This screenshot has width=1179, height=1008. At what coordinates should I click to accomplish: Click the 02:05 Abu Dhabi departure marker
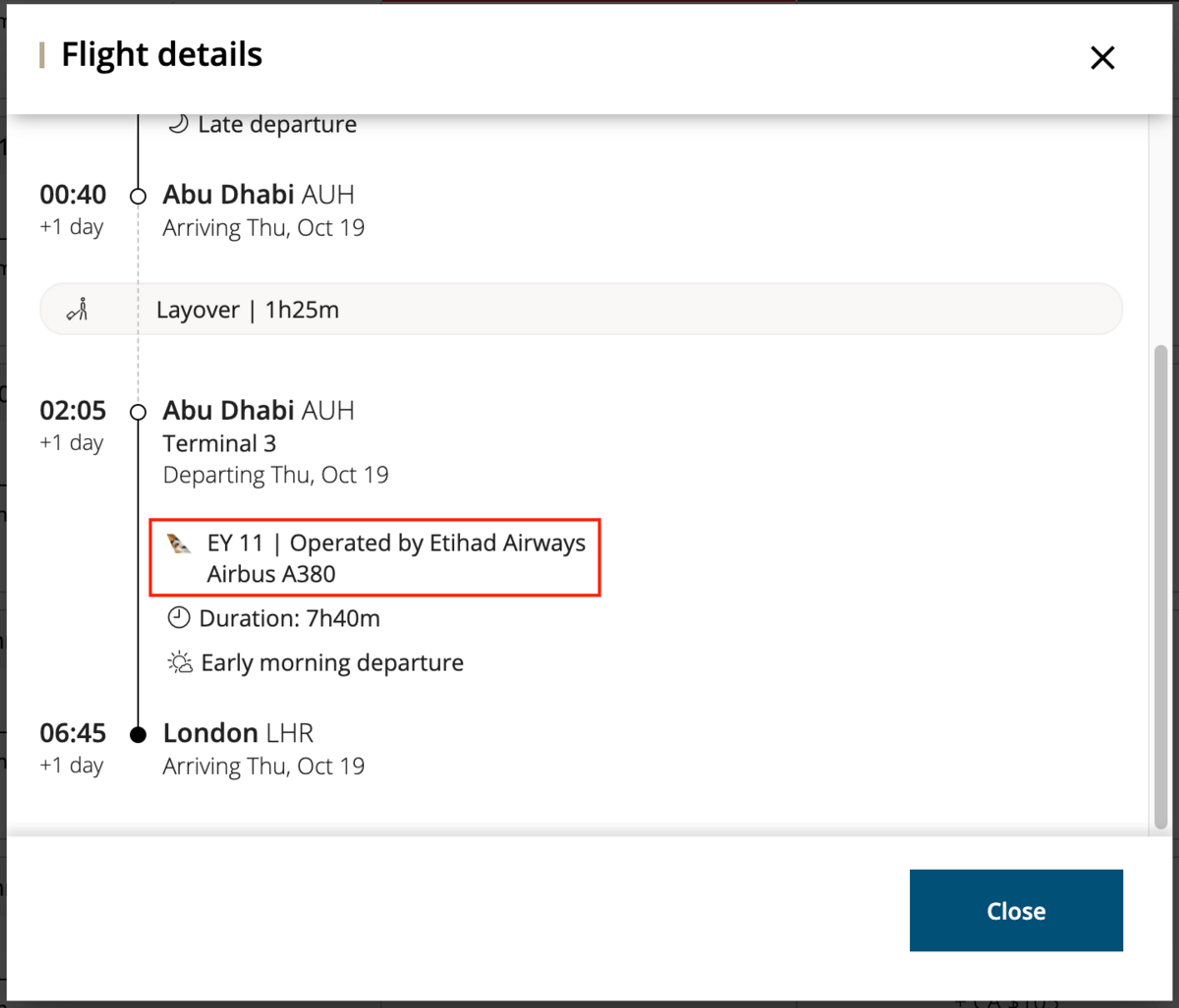[x=138, y=411]
